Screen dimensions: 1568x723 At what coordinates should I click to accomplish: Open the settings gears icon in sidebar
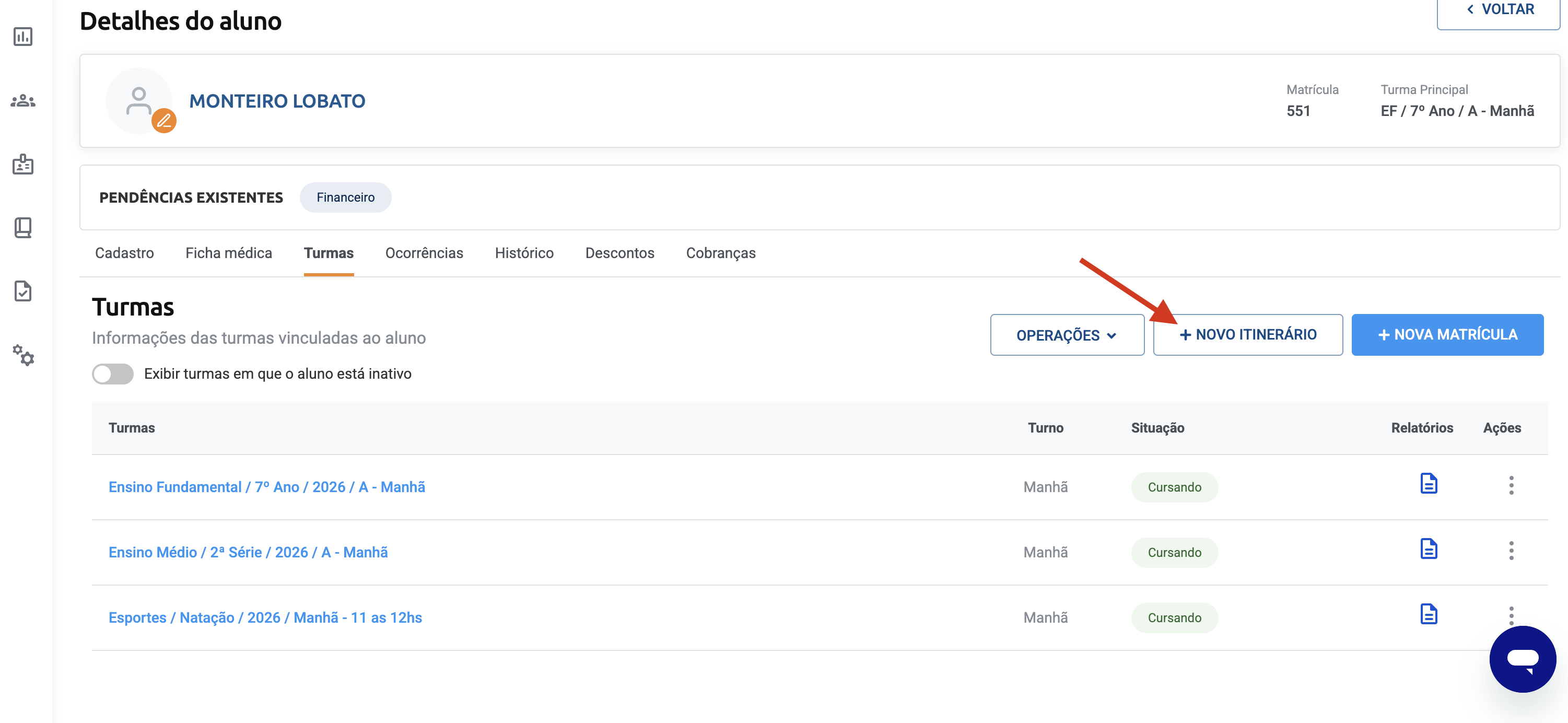[23, 355]
